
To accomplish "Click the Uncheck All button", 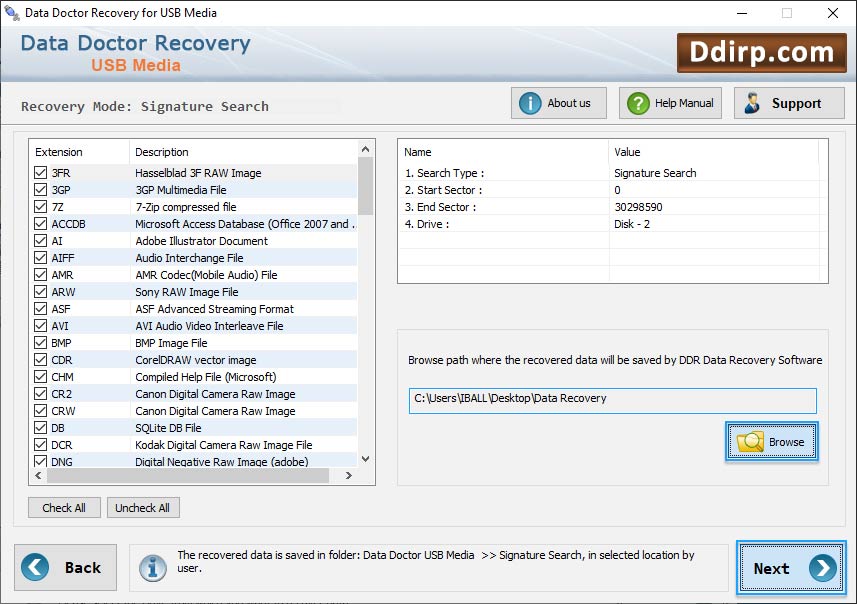I will (143, 508).
